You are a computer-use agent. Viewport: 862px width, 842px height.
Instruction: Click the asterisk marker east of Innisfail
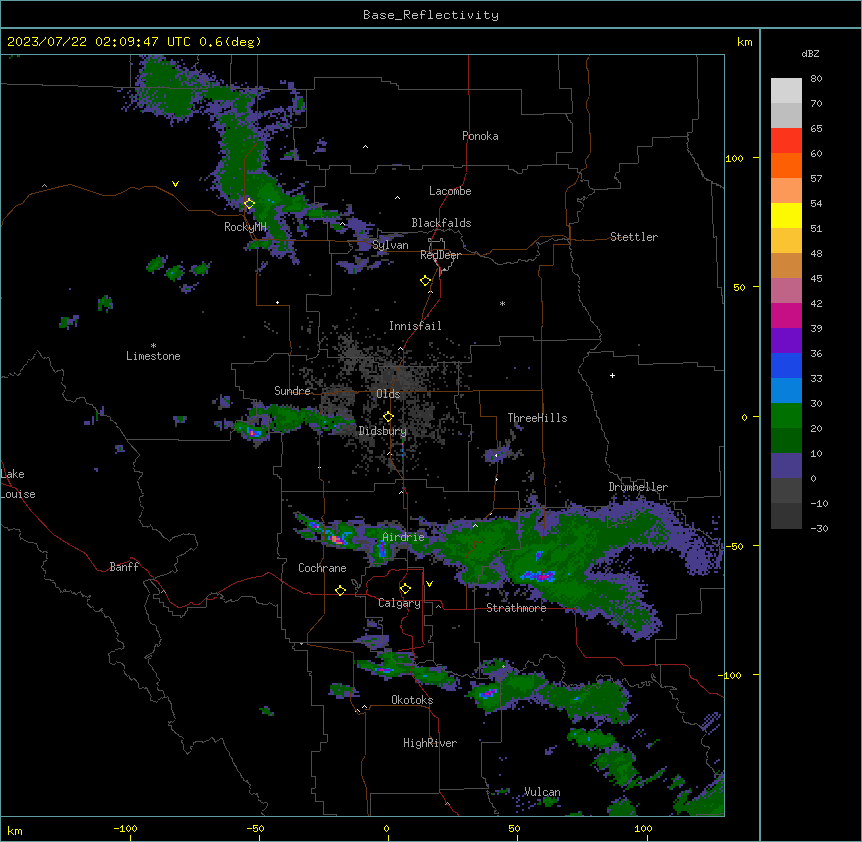click(x=502, y=304)
